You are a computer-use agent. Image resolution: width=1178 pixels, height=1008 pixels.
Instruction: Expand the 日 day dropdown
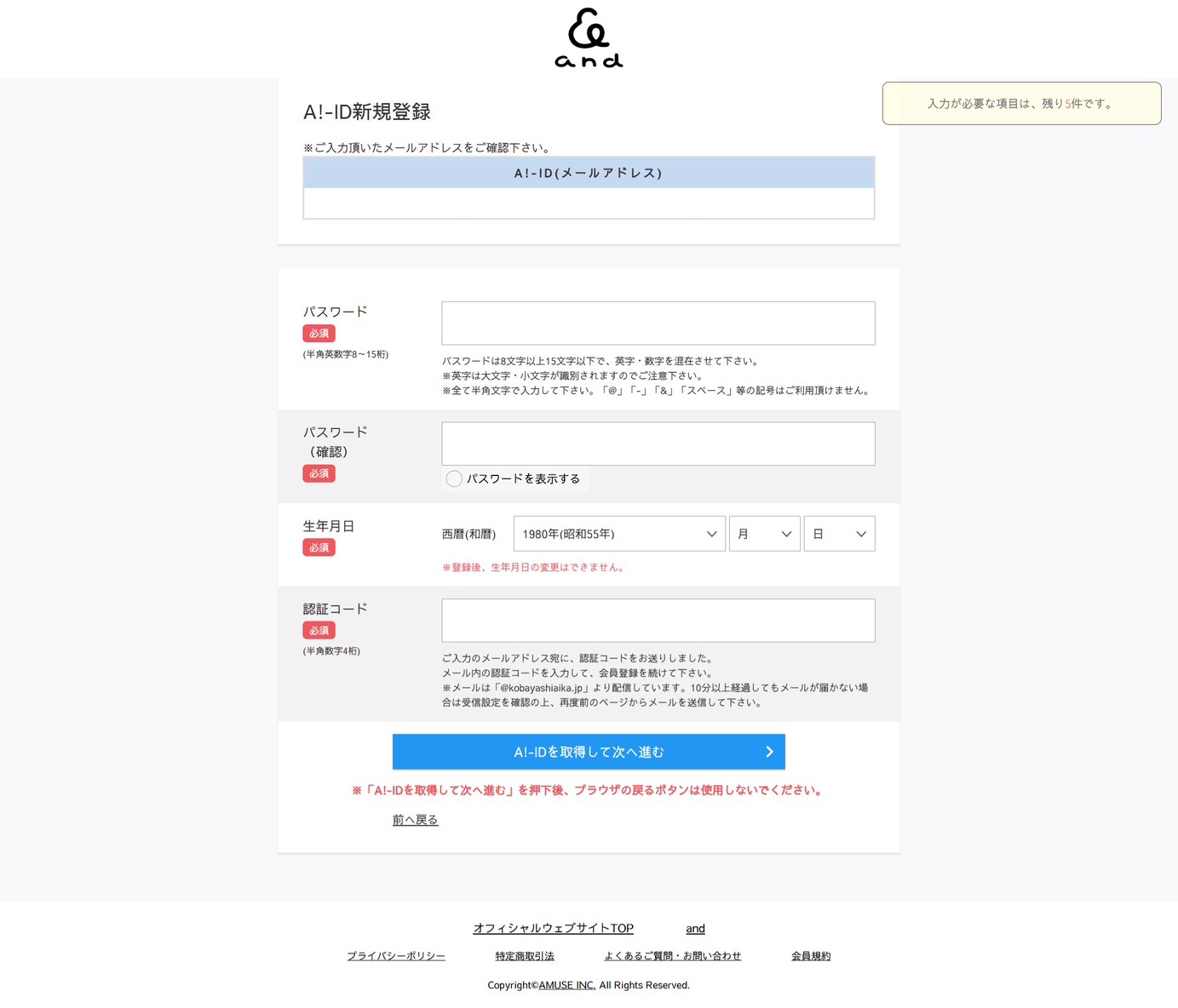(839, 534)
